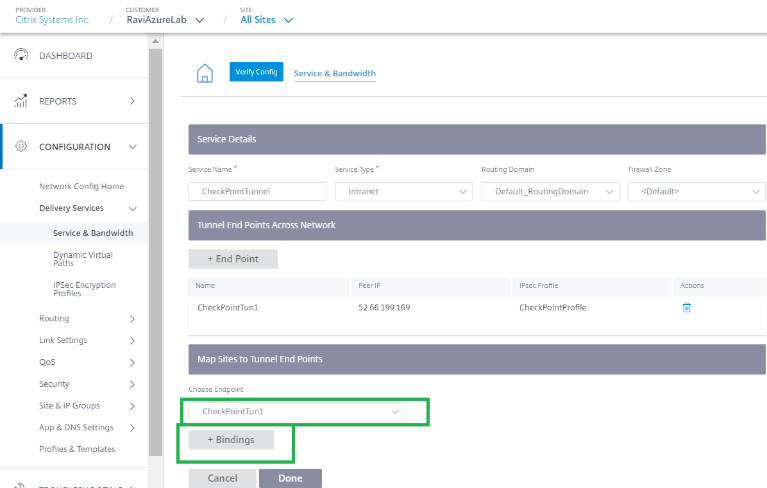The image size is (767, 488).
Task: Expand the Security submenu chevron
Action: pyautogui.click(x=132, y=384)
